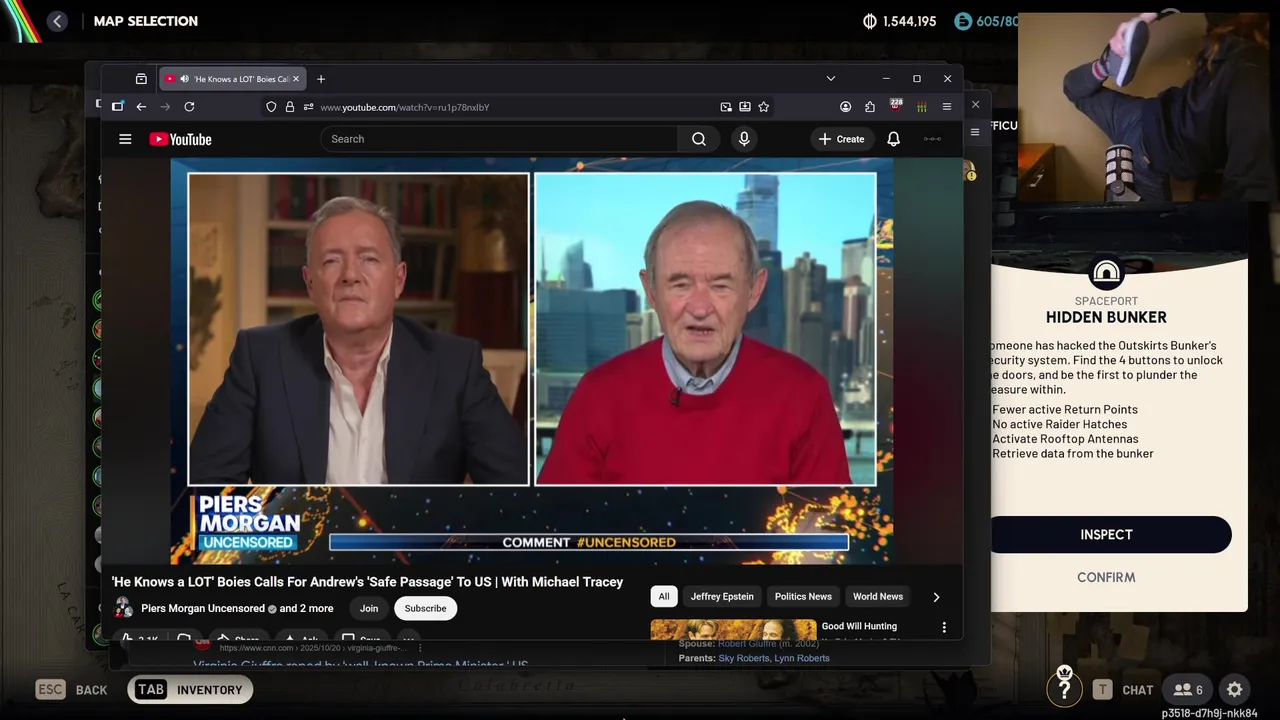Select the 'He Knows a LOT' browser tab
The image size is (1280, 720).
pyautogui.click(x=232, y=79)
